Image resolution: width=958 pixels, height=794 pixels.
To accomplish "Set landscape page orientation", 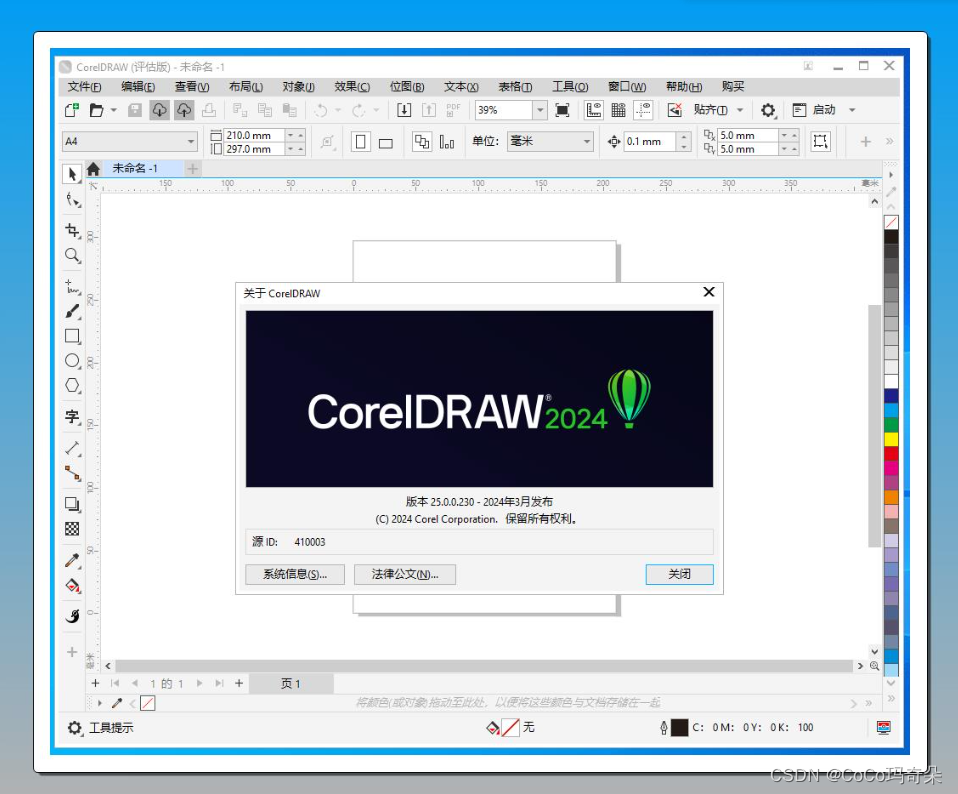I will point(386,142).
